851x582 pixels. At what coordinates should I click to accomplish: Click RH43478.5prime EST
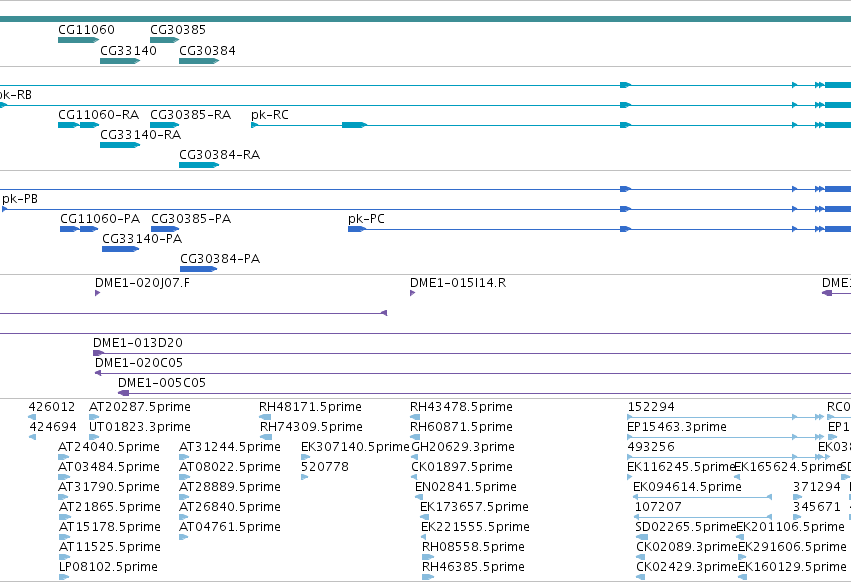pos(415,417)
